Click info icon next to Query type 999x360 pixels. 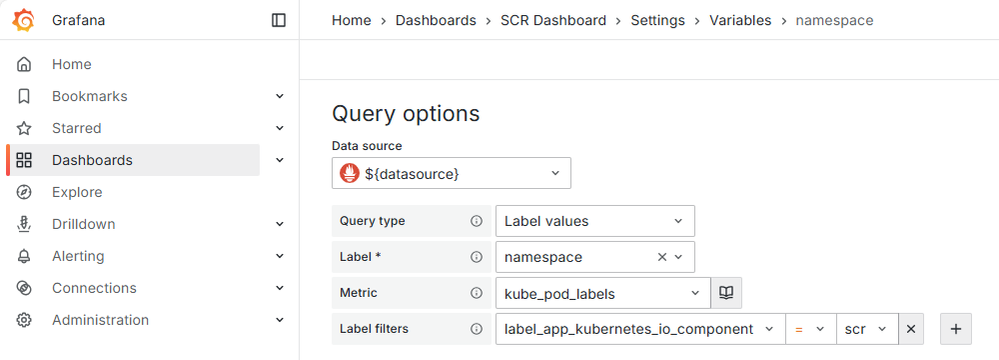(x=476, y=221)
